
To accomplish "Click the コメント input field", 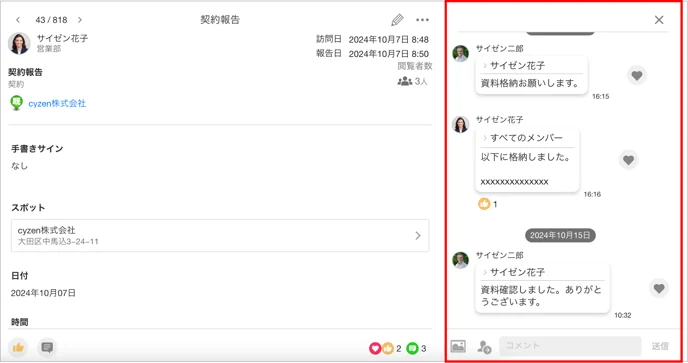I will coord(570,346).
